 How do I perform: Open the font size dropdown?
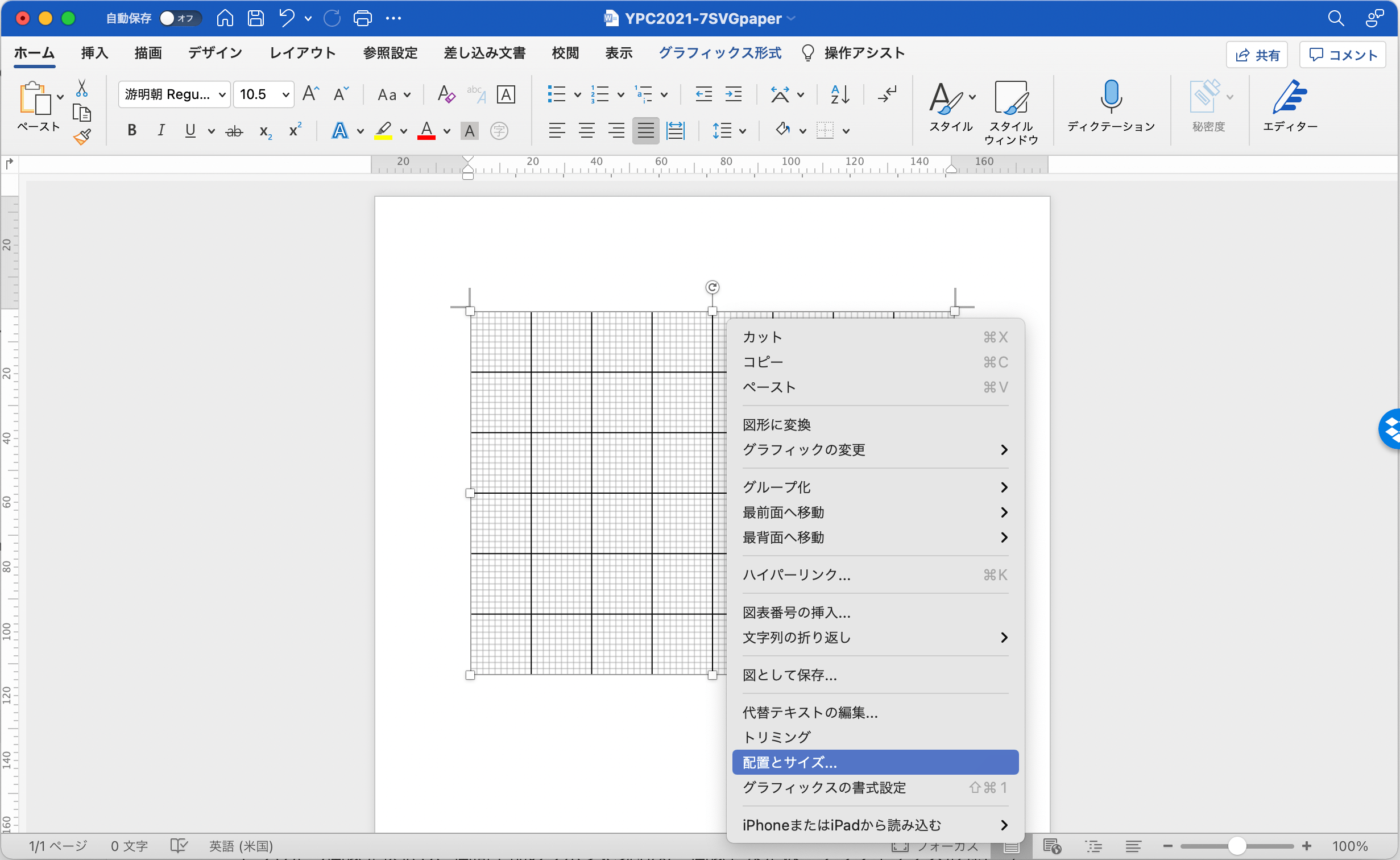[285, 94]
